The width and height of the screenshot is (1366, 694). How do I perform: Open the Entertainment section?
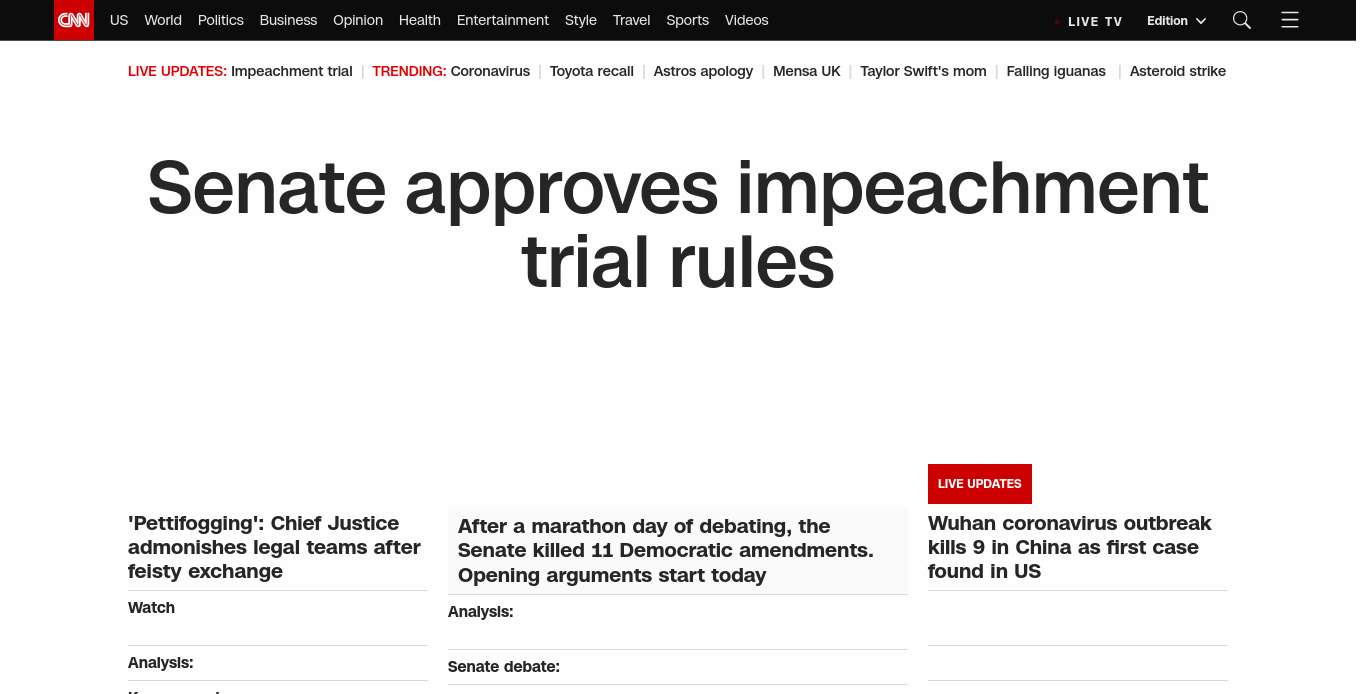coord(502,20)
